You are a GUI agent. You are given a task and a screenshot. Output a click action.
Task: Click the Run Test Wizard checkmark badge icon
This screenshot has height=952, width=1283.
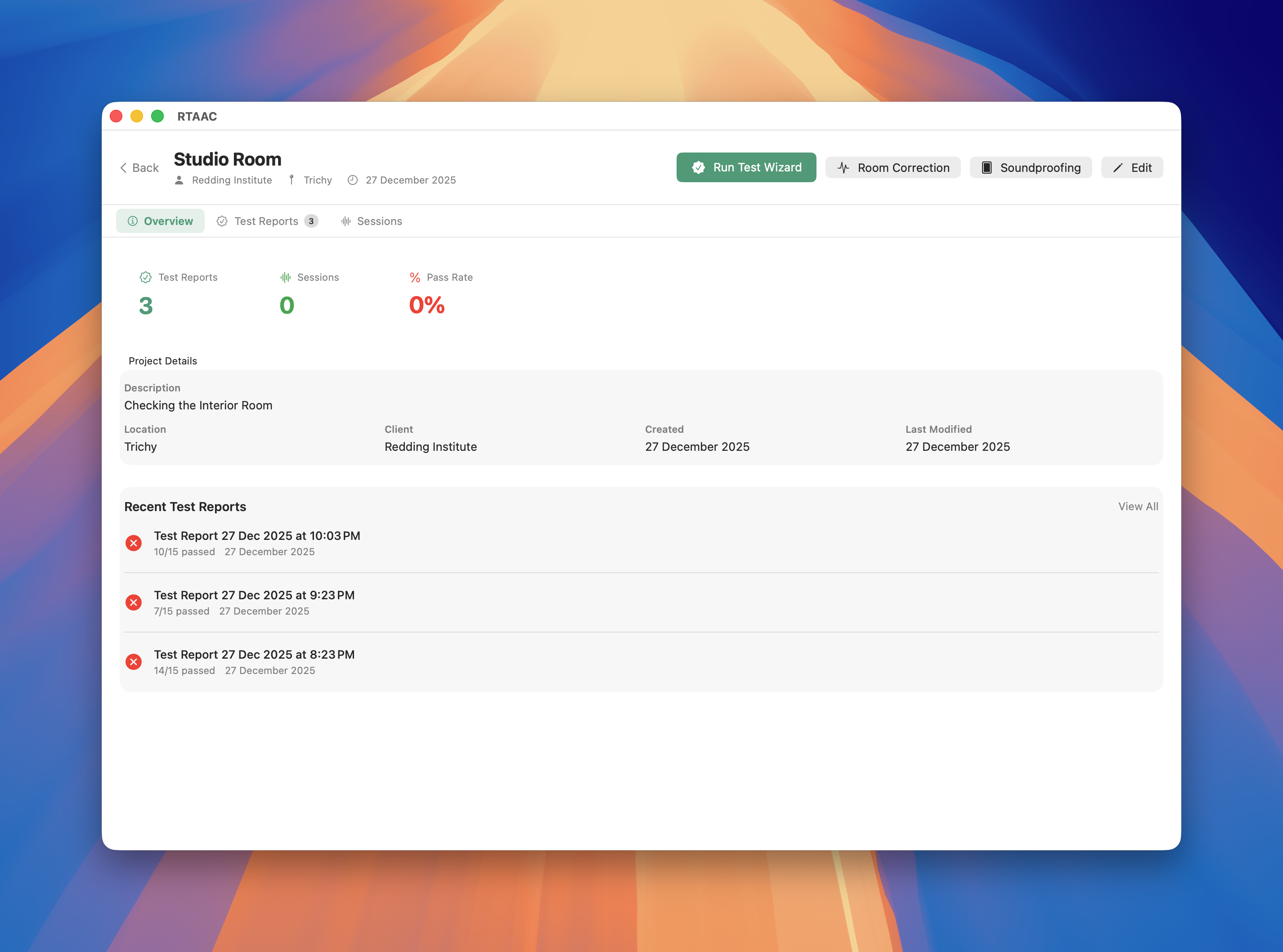tap(698, 168)
